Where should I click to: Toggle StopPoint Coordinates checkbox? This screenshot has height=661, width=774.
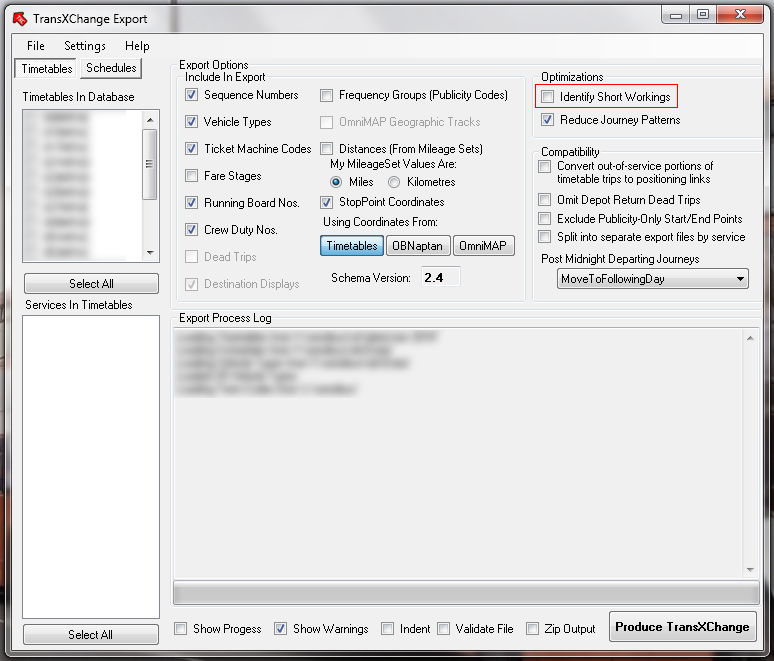click(x=326, y=202)
